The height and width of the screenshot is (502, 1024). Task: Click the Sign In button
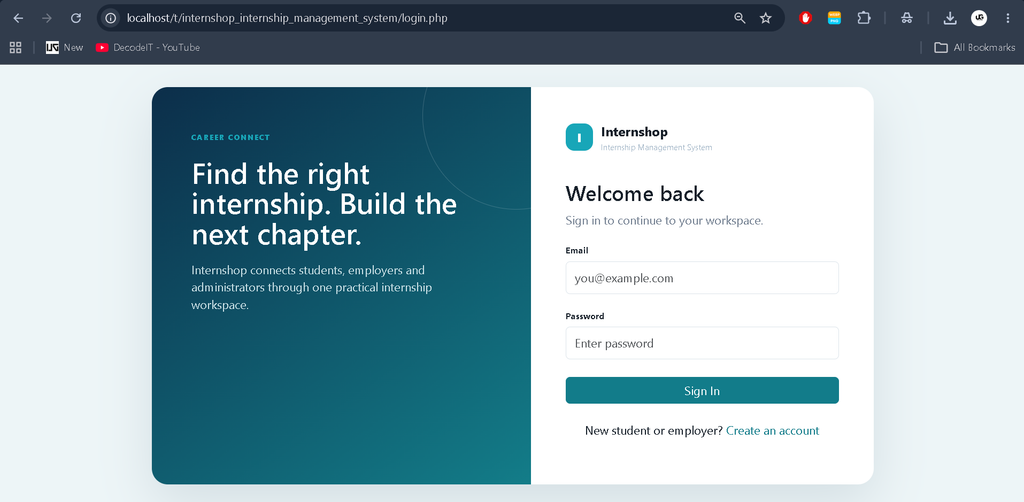coord(702,390)
